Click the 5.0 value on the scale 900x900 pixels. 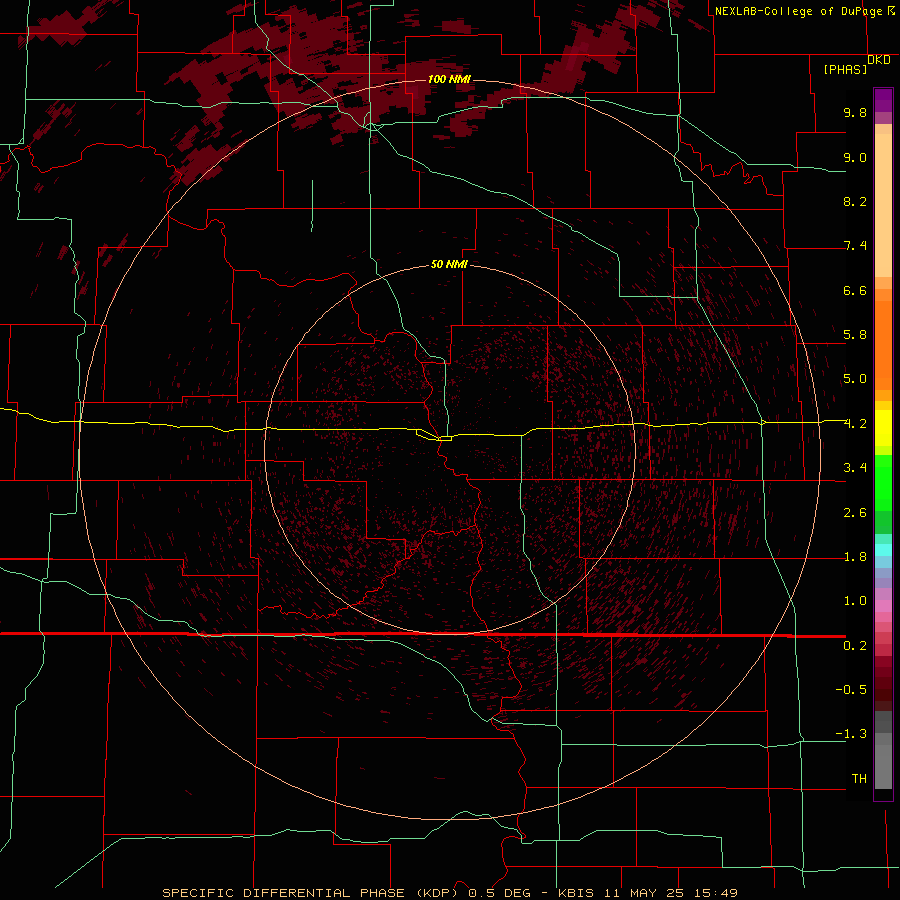pyautogui.click(x=855, y=379)
